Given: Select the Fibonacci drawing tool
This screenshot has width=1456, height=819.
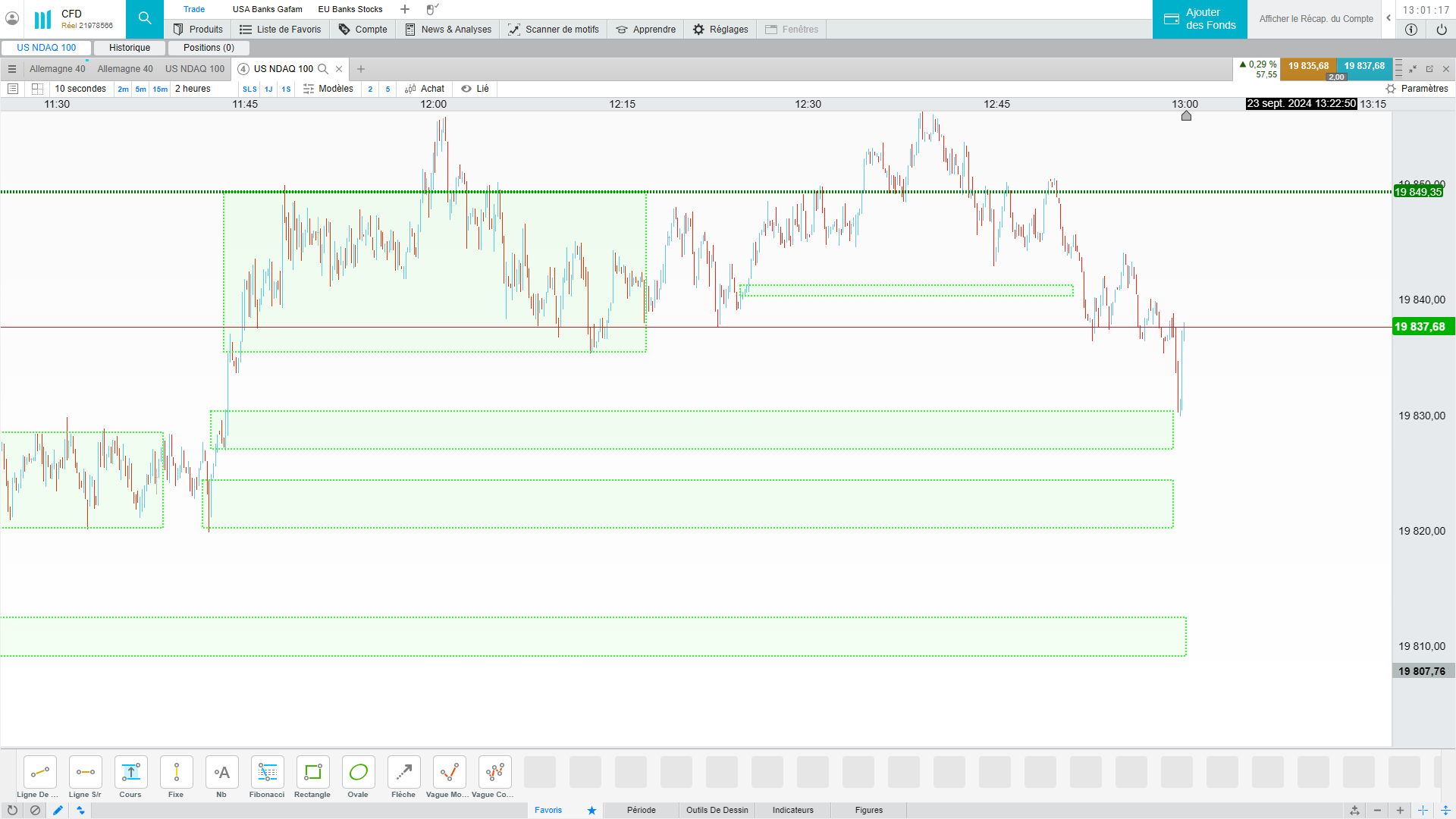Looking at the screenshot, I should click(x=267, y=773).
